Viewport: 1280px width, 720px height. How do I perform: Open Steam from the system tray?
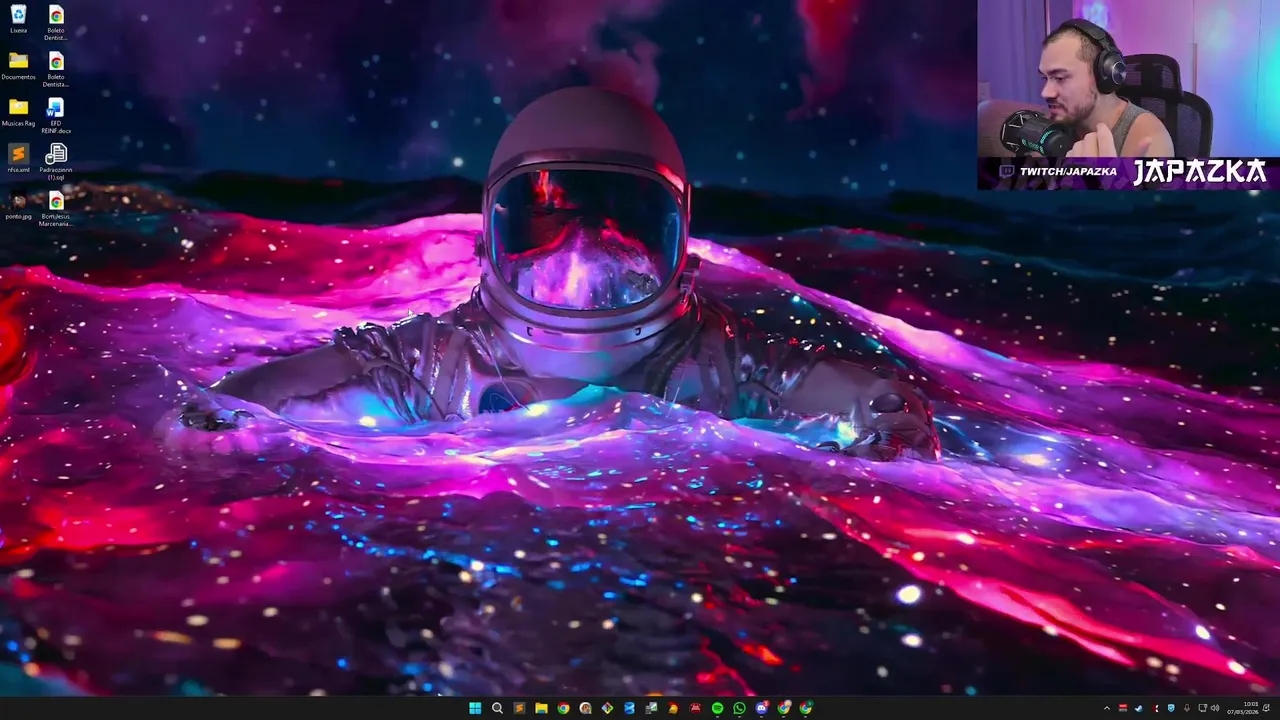click(x=1139, y=708)
